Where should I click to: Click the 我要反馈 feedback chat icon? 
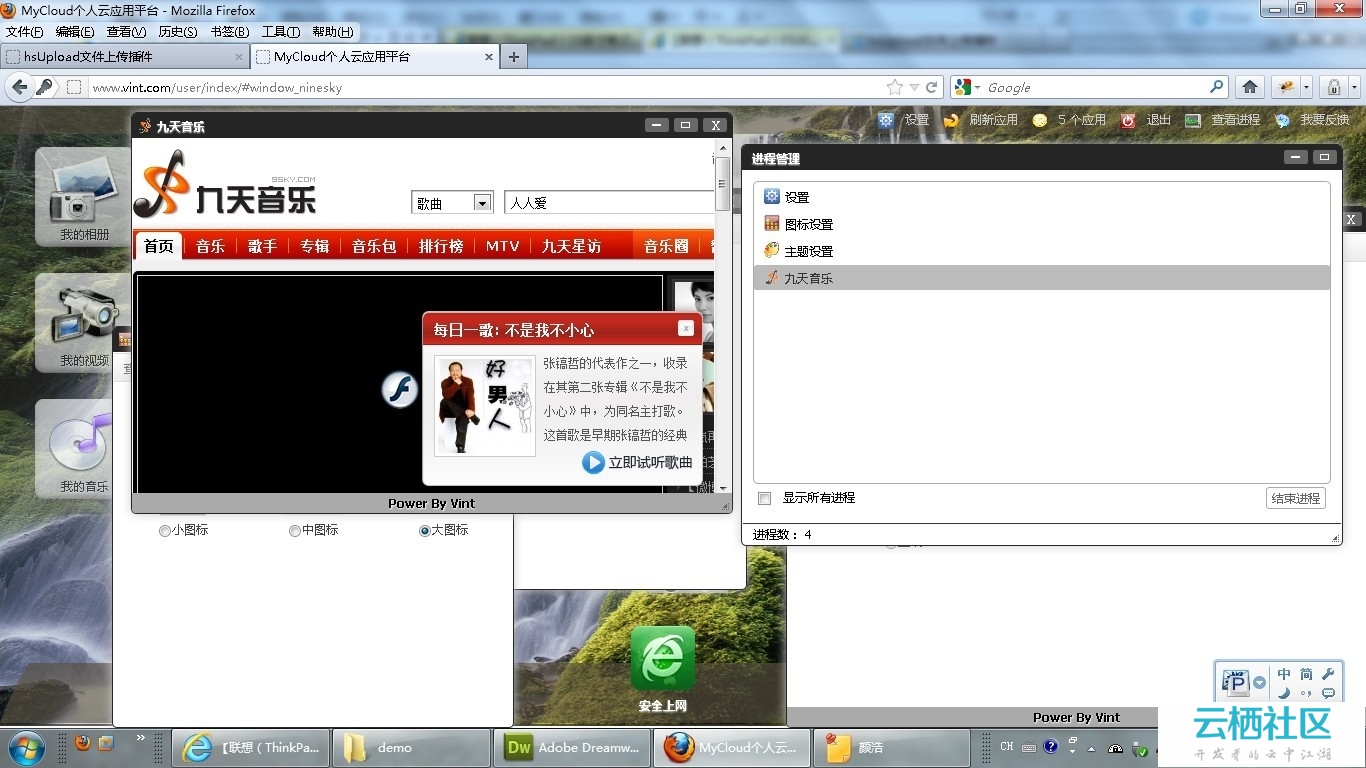click(1282, 120)
